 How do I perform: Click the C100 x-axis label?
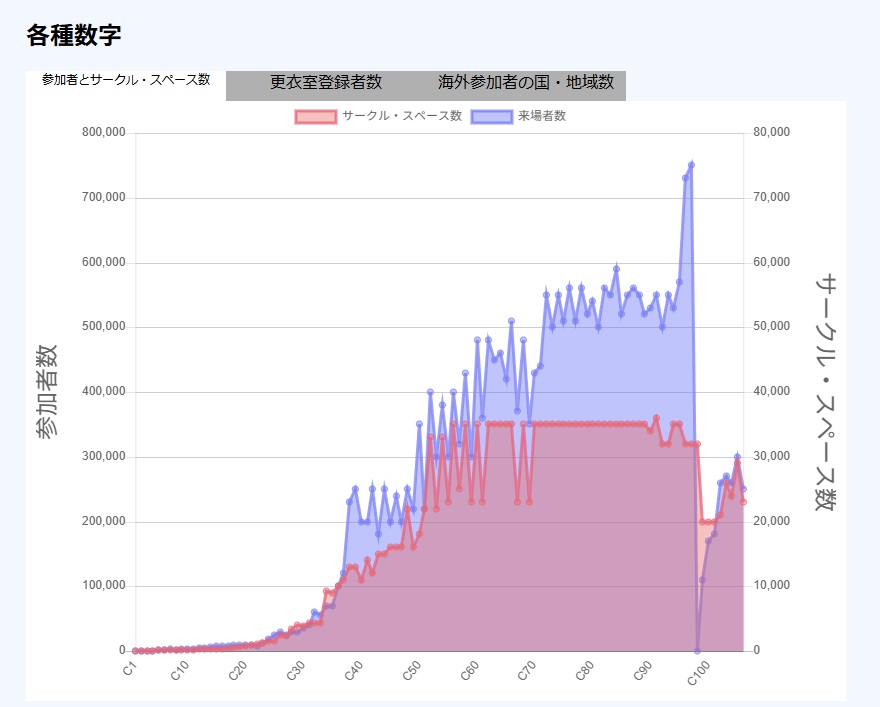point(700,671)
